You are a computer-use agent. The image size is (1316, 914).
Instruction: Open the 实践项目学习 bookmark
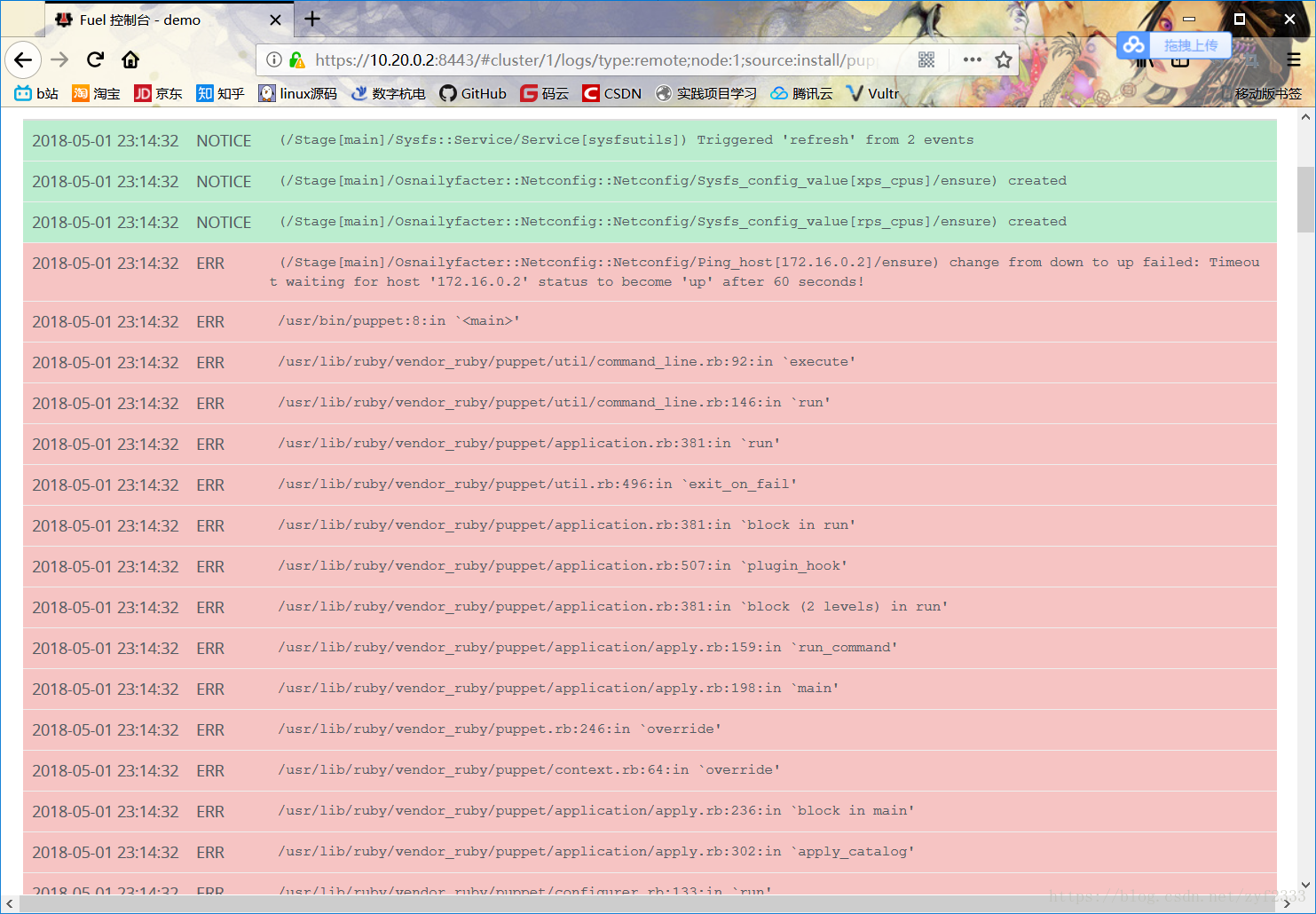click(705, 93)
